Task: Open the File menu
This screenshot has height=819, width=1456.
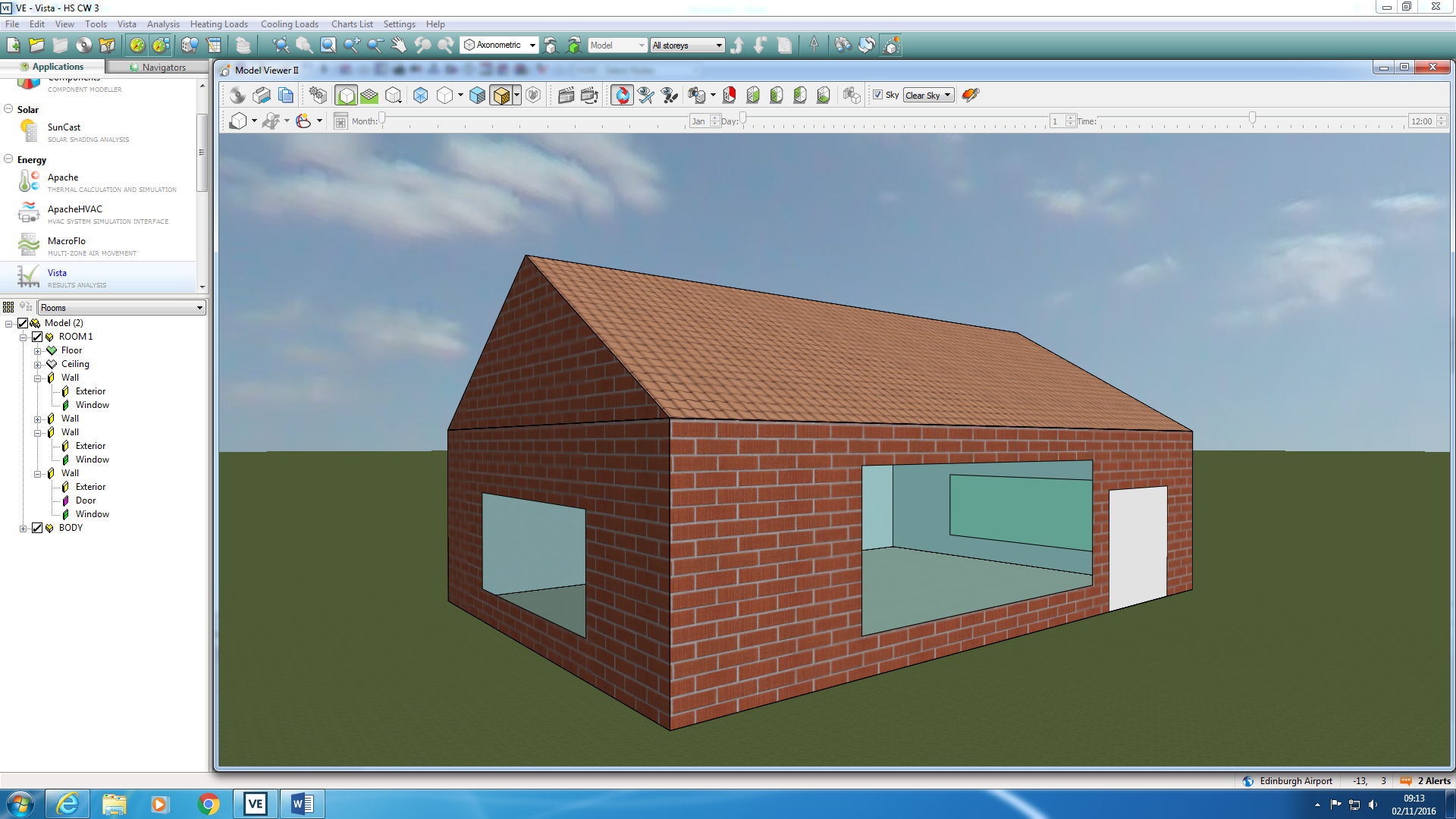Action: point(12,24)
